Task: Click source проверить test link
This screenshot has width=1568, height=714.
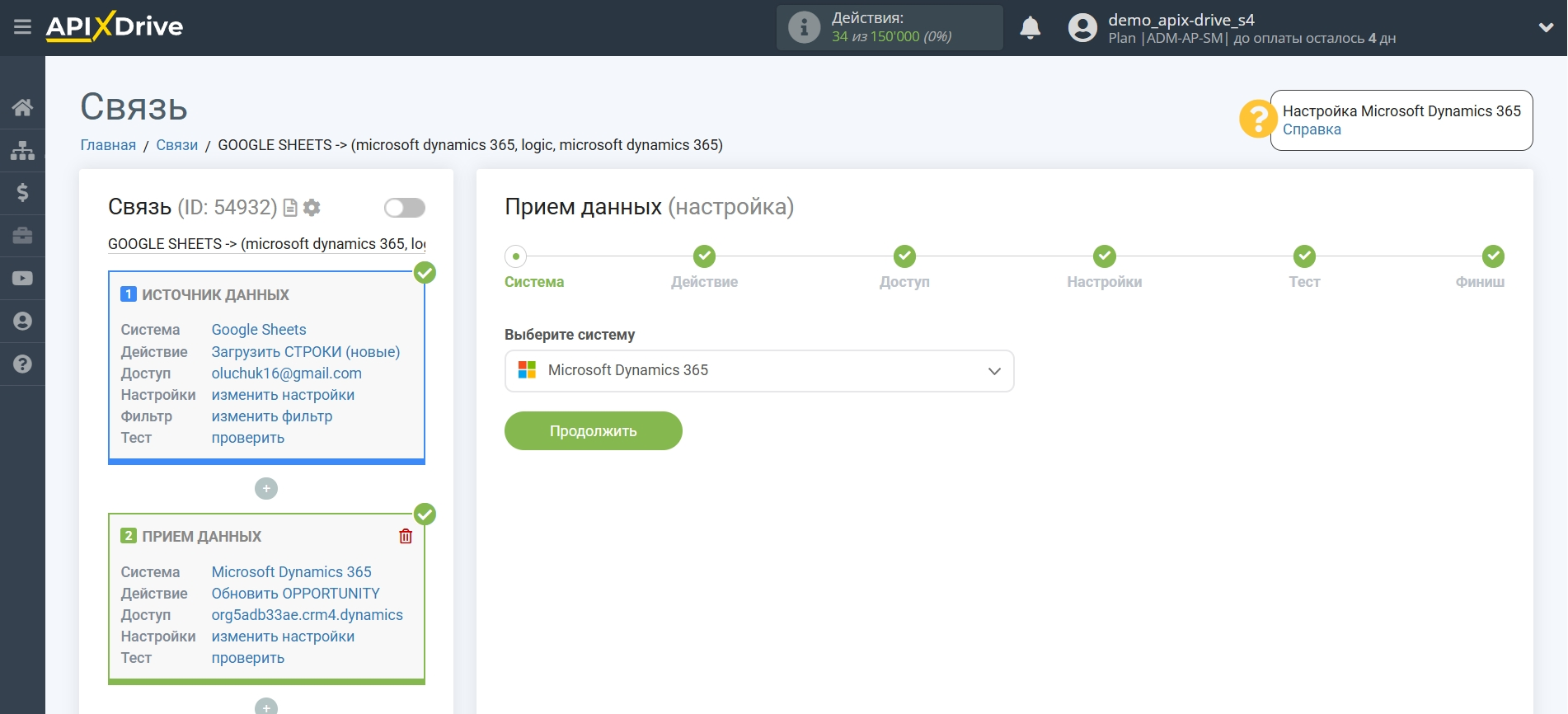Action: pyautogui.click(x=248, y=438)
